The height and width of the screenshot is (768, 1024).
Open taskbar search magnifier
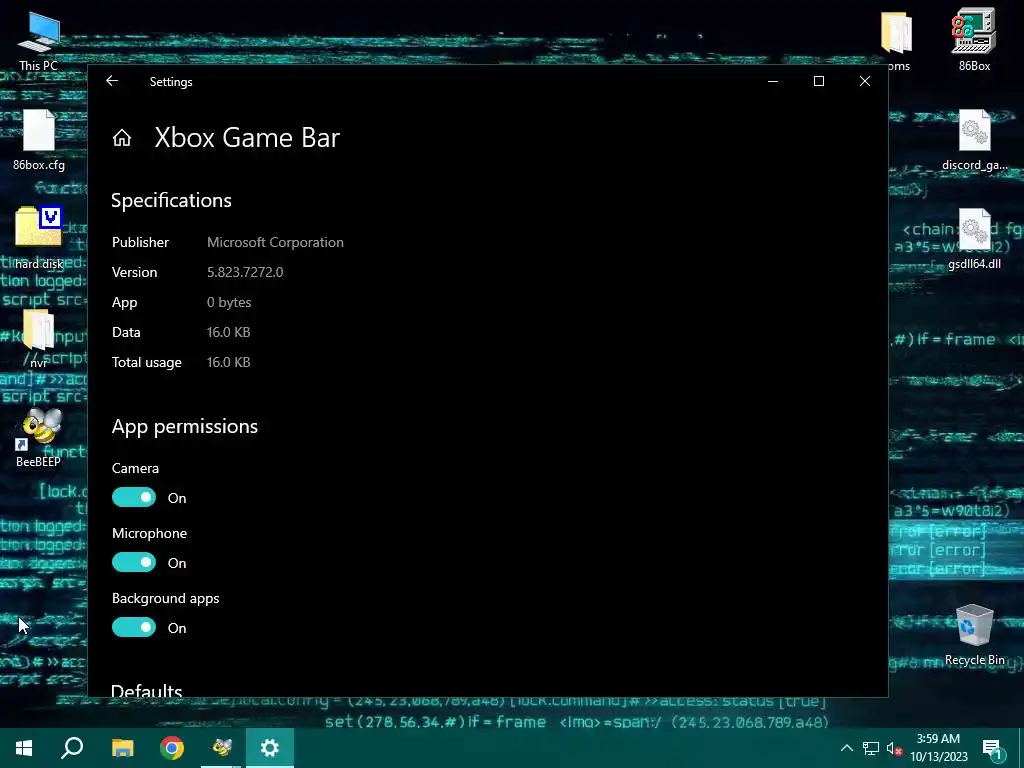point(72,748)
